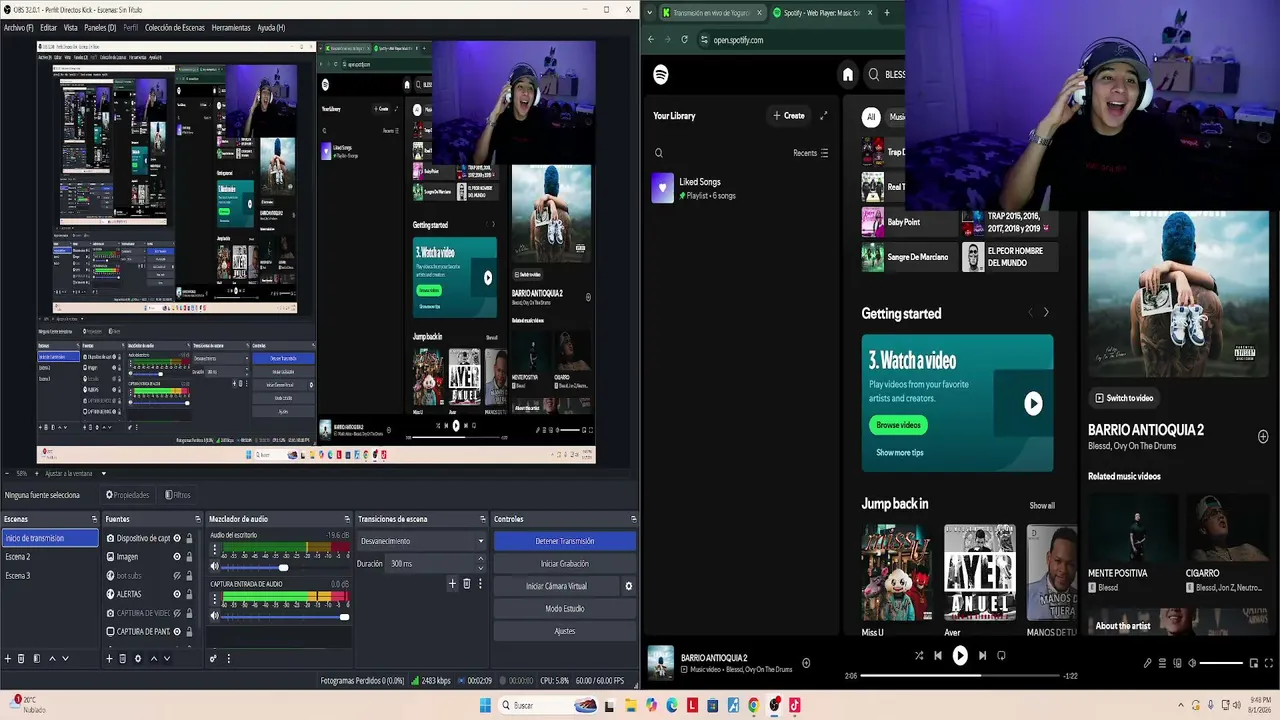This screenshot has height=720, width=1280.
Task: Go to Spotify Home
Action: click(848, 74)
